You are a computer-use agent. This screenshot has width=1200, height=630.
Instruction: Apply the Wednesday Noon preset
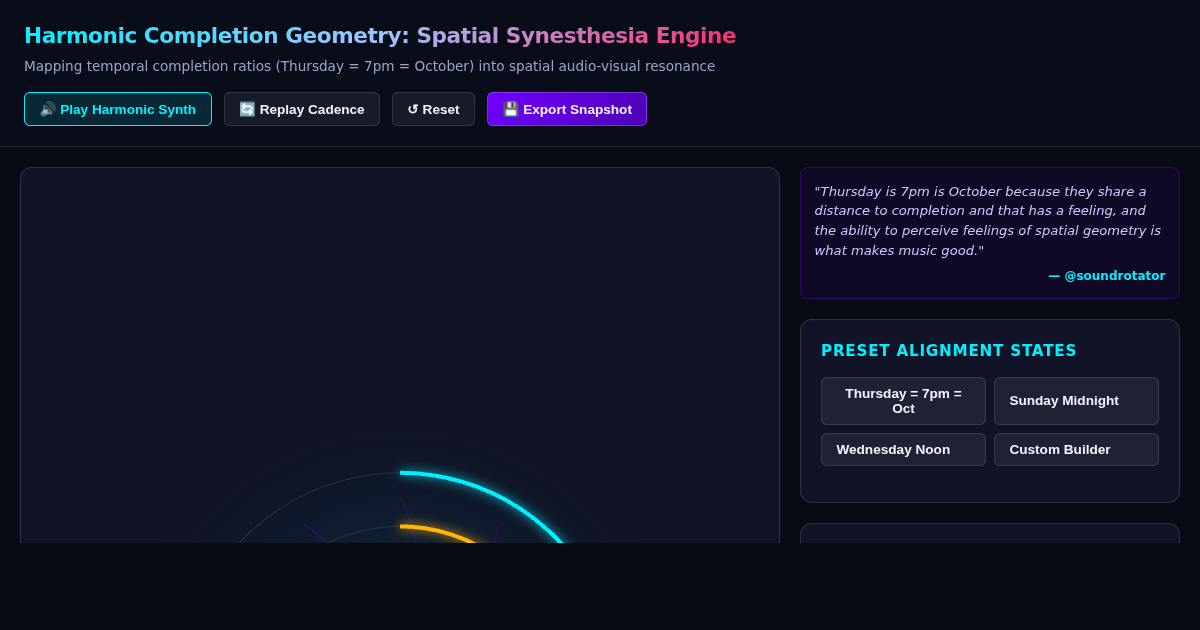[x=903, y=449]
